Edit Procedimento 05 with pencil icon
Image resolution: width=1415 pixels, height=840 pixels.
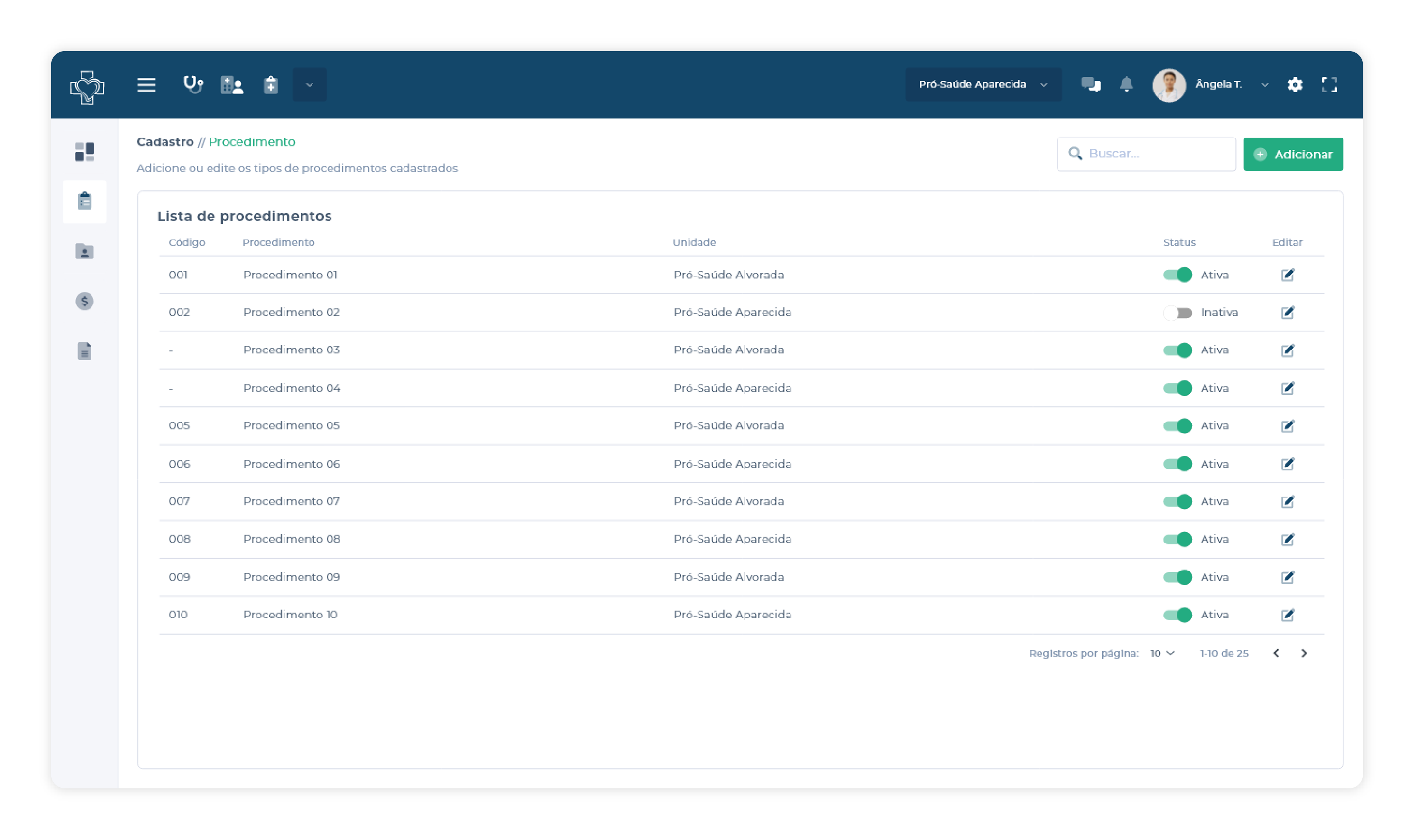(x=1287, y=426)
